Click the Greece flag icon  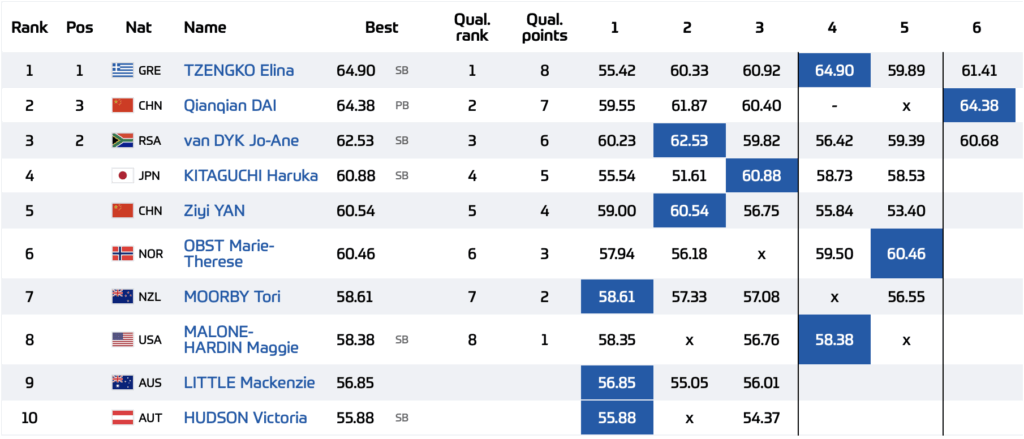tap(122, 71)
